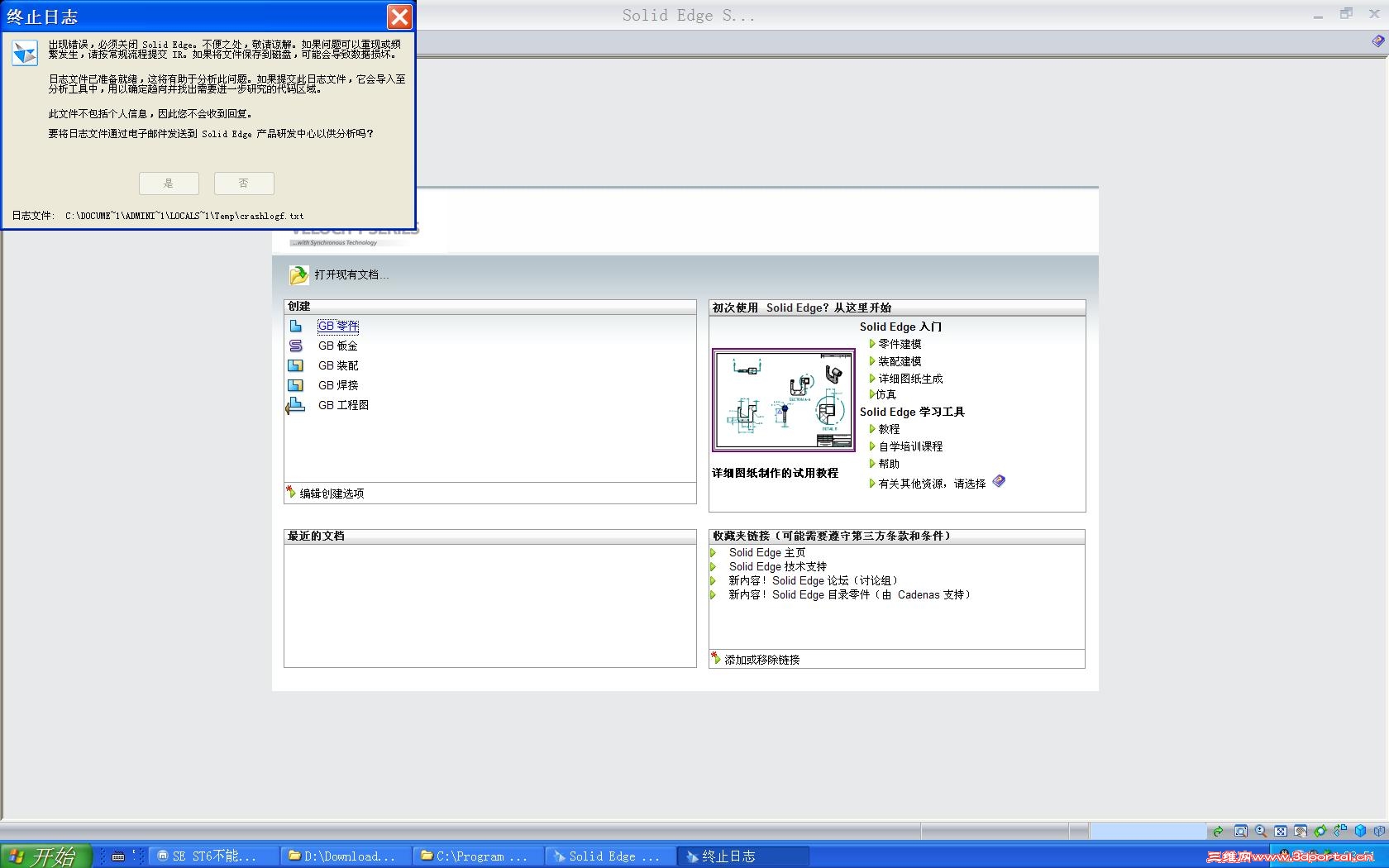The image size is (1389, 868).
Task: Create a new GB 装配 document
Action: pyautogui.click(x=338, y=365)
